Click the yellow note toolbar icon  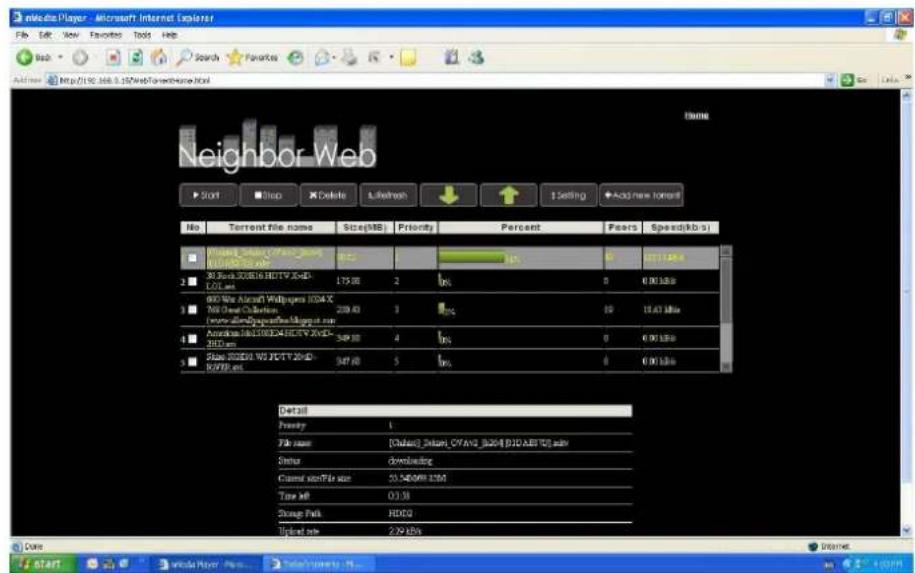[x=408, y=57]
